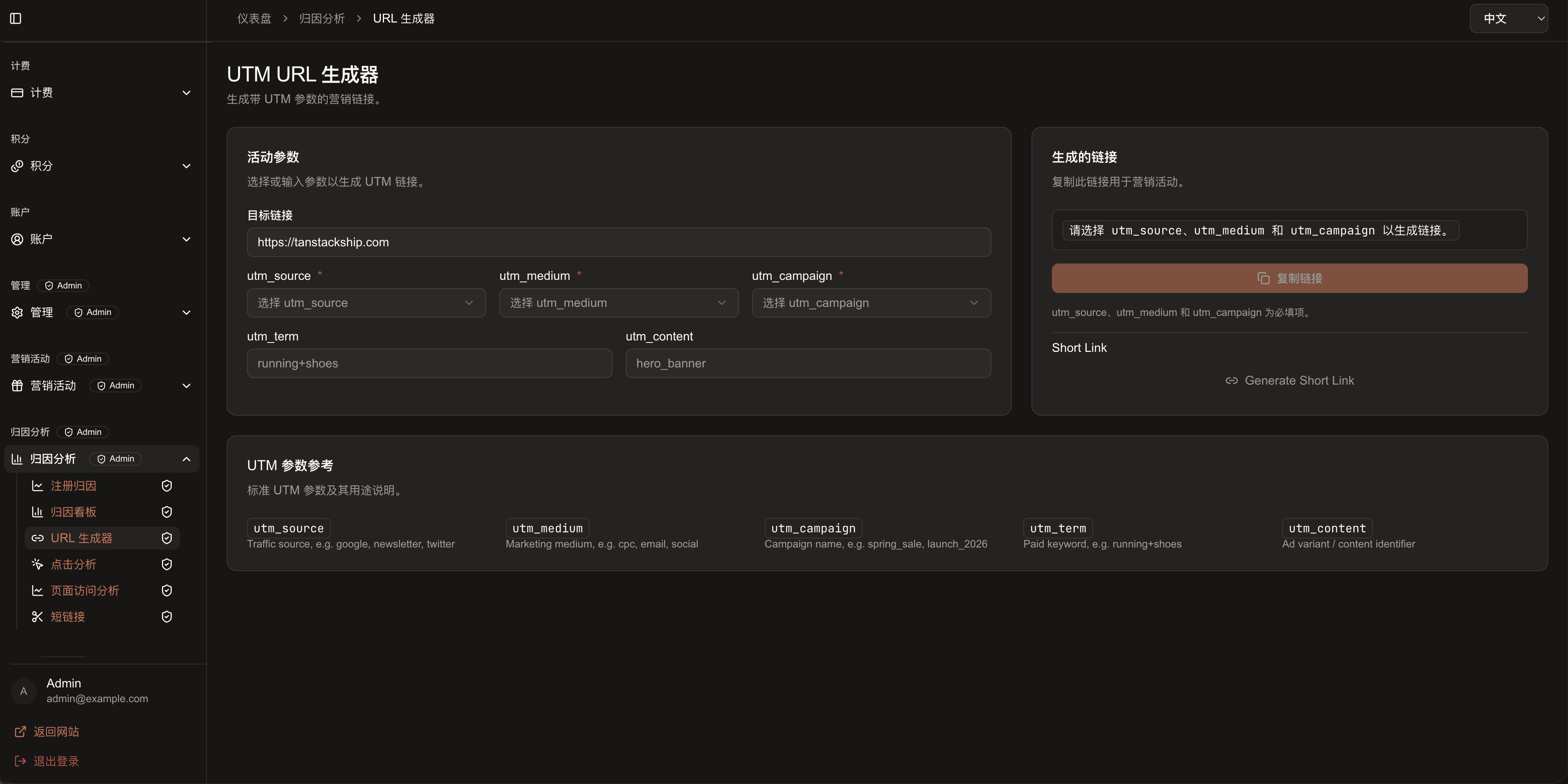Open the utm_campaign dropdown
This screenshot has width=1568, height=784.
[x=871, y=303]
